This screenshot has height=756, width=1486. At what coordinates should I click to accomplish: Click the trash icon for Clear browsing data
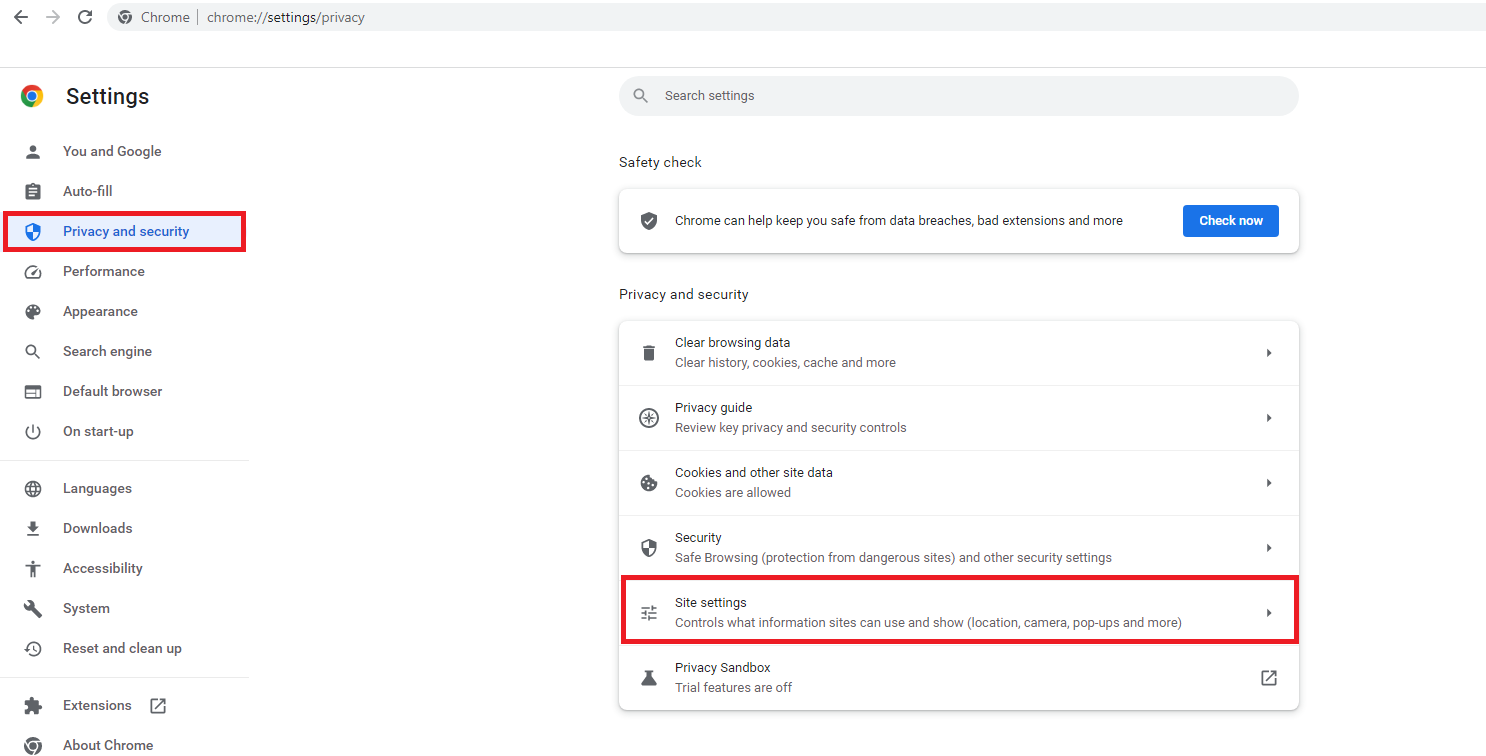(649, 353)
